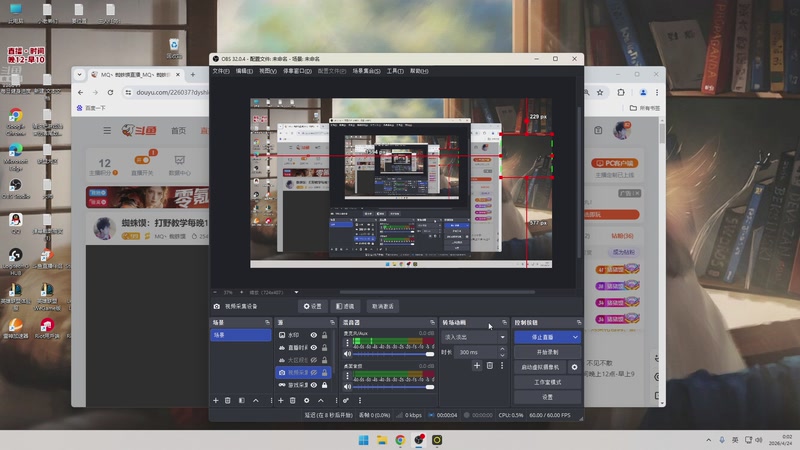Open mixer panel kebab menu at bottom
This screenshot has width=800, height=450.
[360, 401]
